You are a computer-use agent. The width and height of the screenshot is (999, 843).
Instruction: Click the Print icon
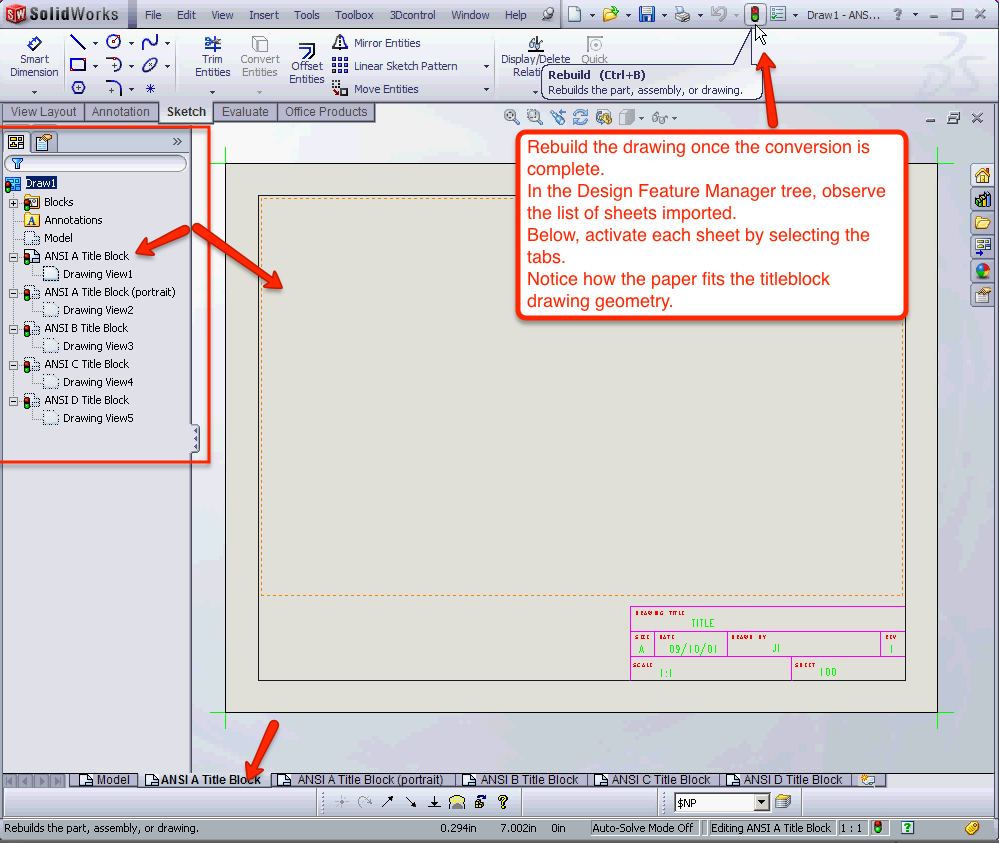(682, 14)
